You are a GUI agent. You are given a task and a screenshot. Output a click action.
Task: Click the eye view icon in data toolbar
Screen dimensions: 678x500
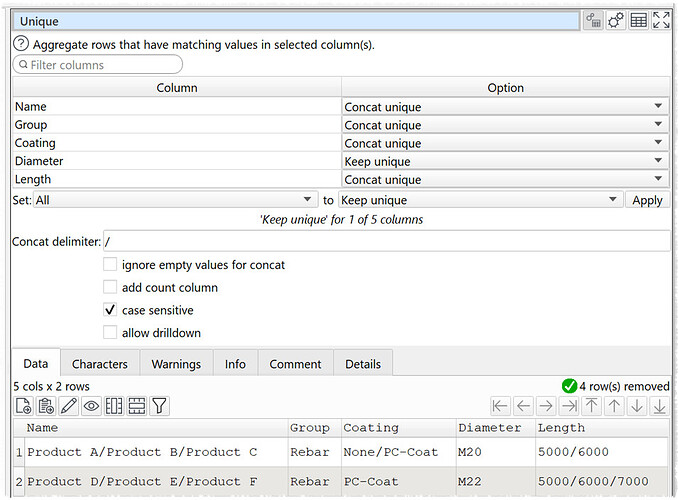pos(91,406)
